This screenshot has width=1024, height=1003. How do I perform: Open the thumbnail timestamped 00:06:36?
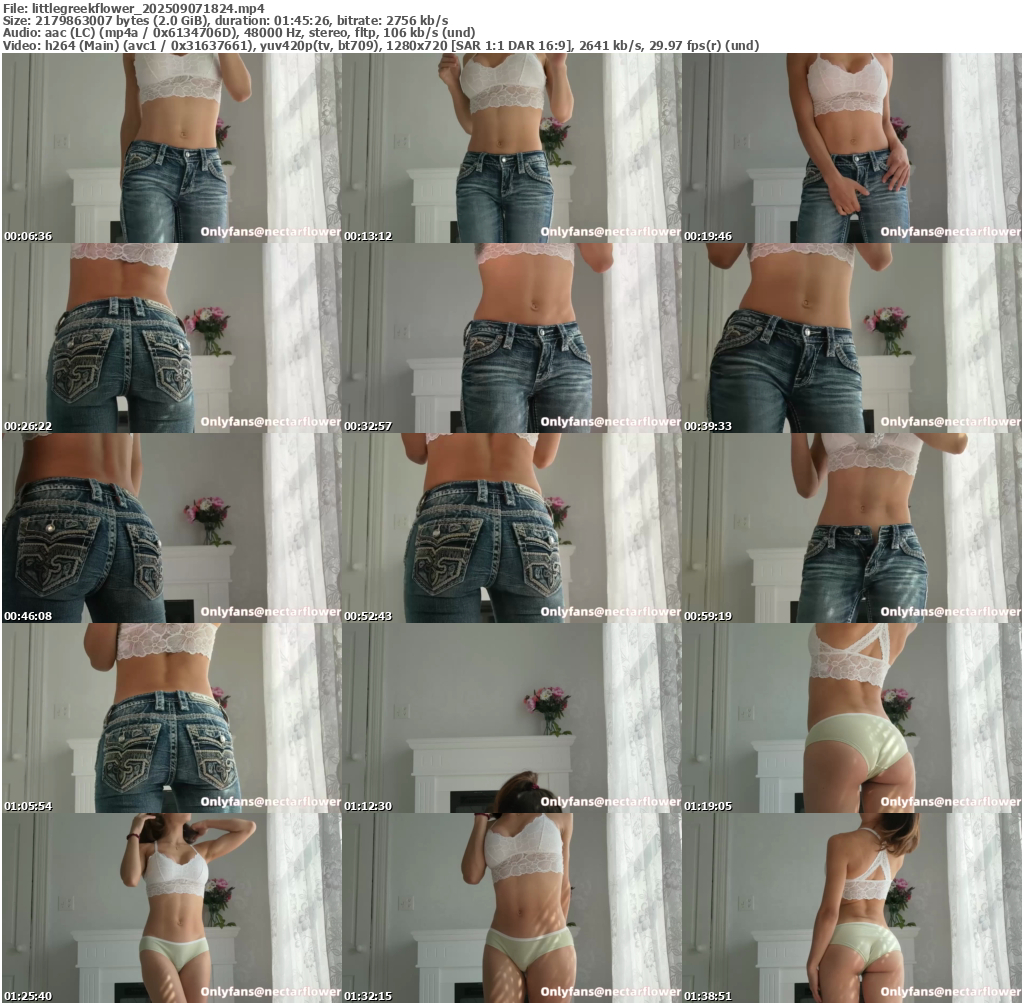tap(171, 148)
